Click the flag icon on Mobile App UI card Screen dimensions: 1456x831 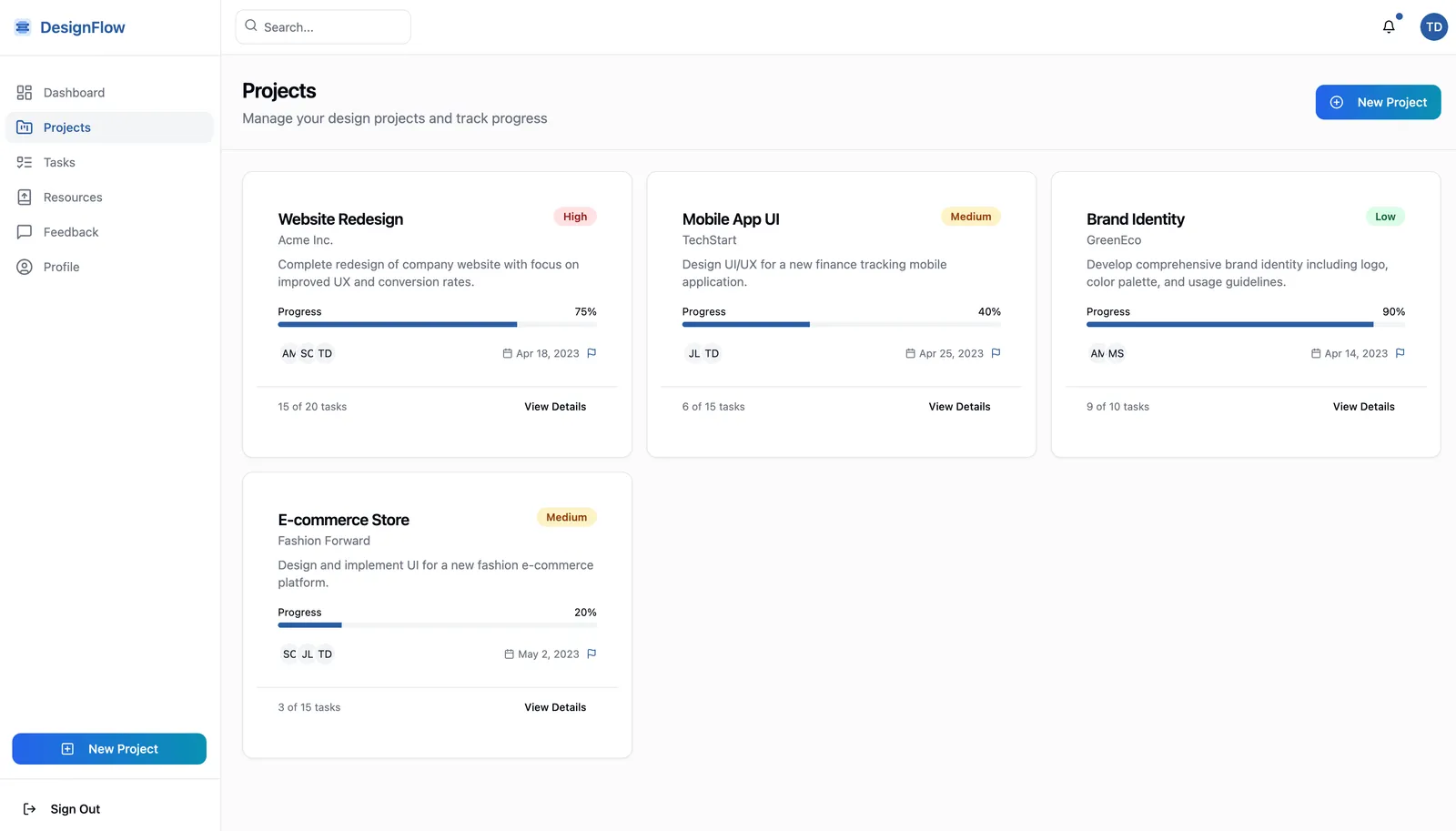pyautogui.click(x=996, y=353)
